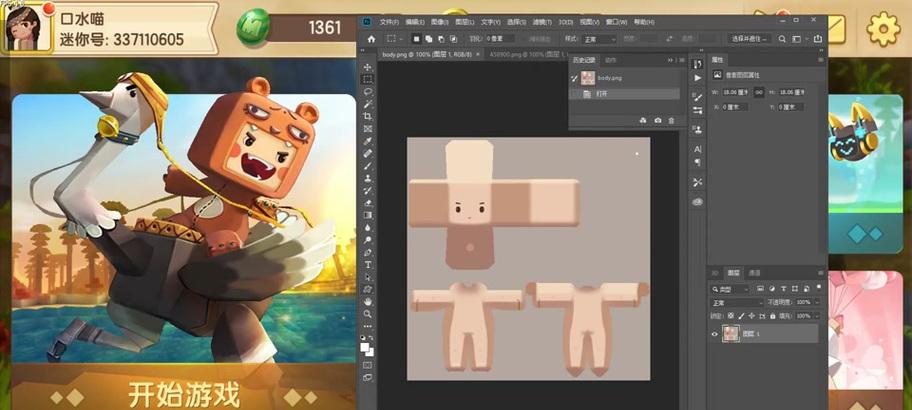
Task: Start the game with 开始游戏
Action: point(184,395)
